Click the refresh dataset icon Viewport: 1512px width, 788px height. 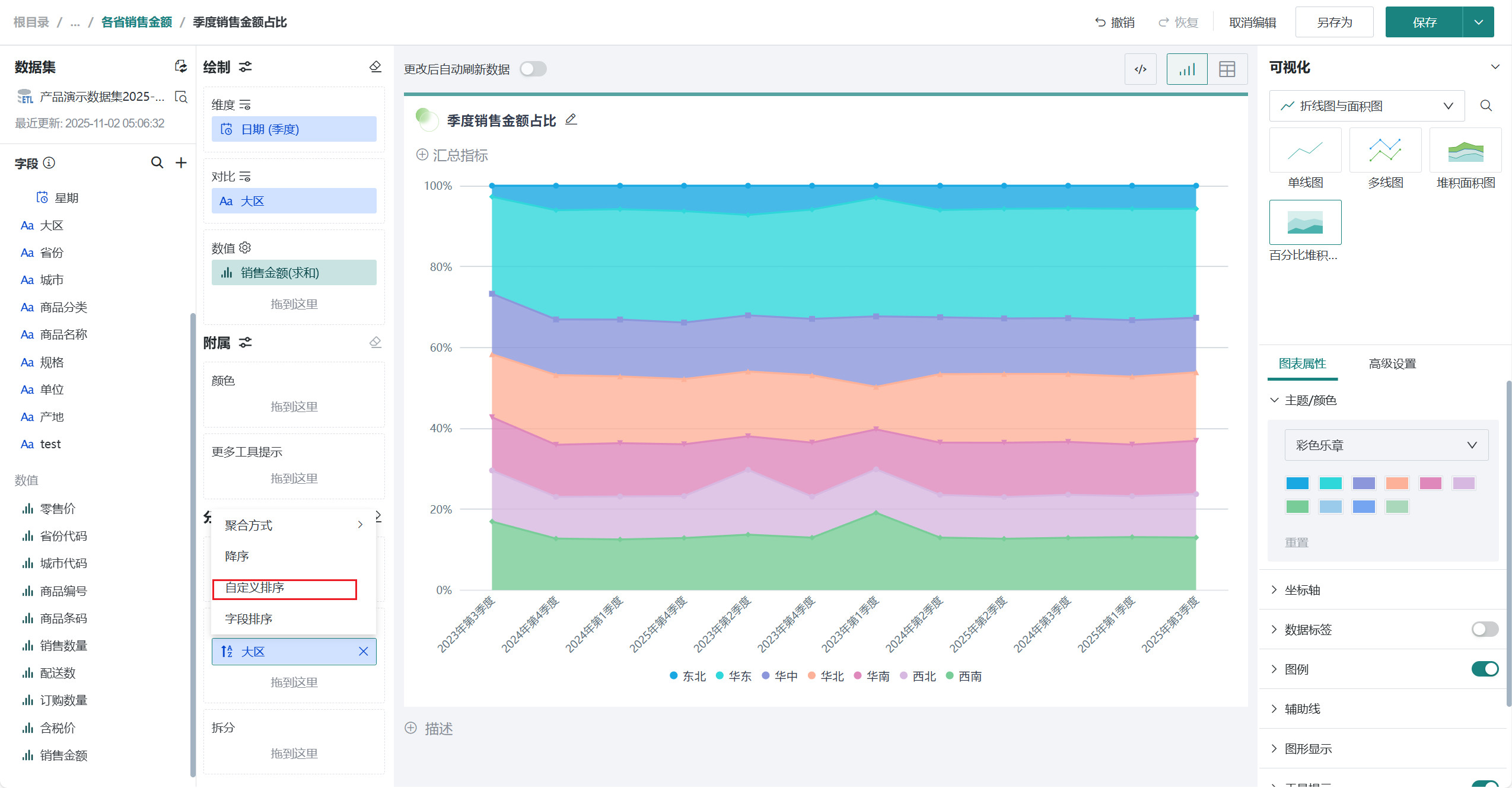[x=181, y=66]
